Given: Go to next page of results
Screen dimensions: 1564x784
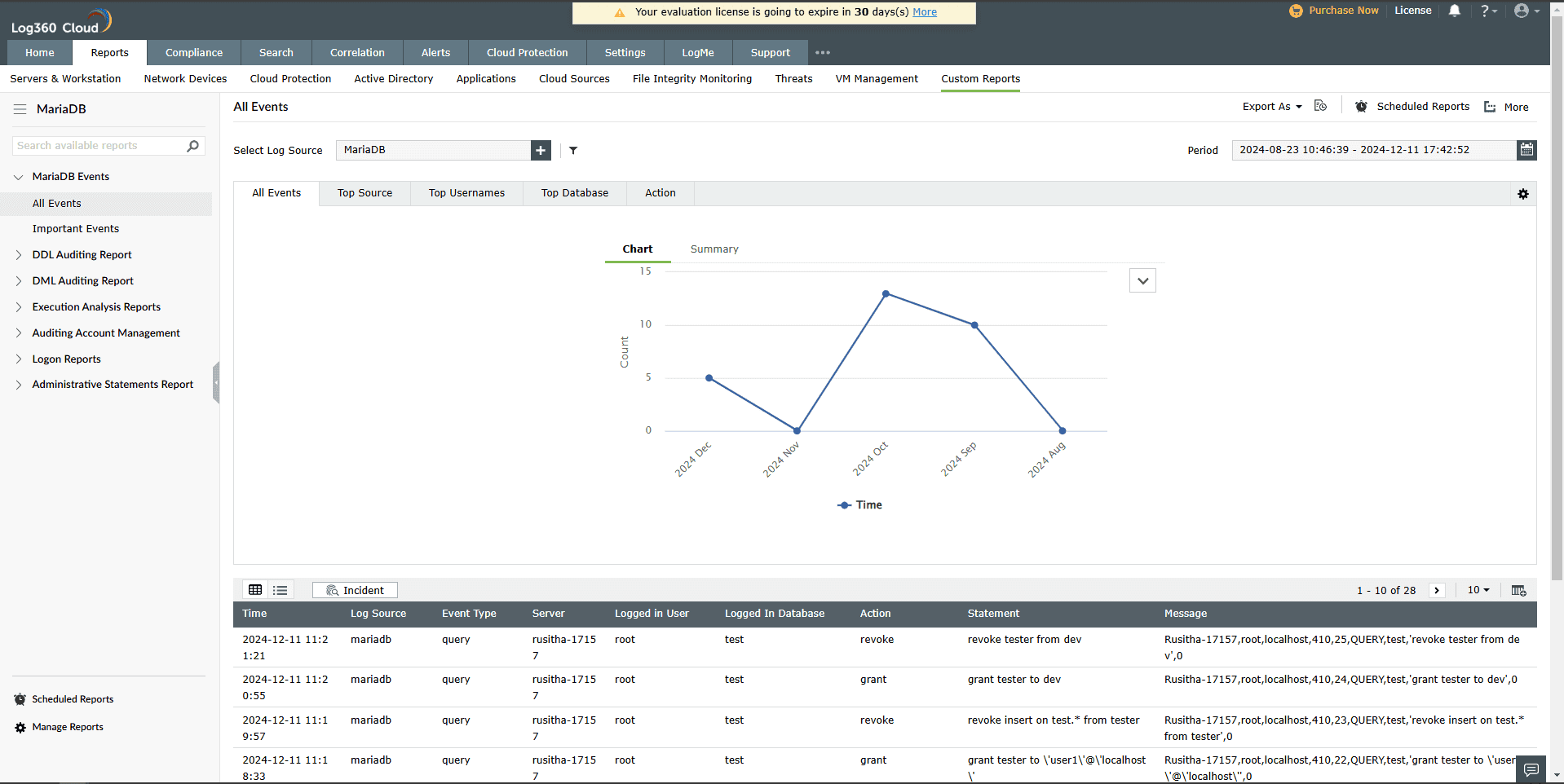Looking at the screenshot, I should [x=1437, y=590].
